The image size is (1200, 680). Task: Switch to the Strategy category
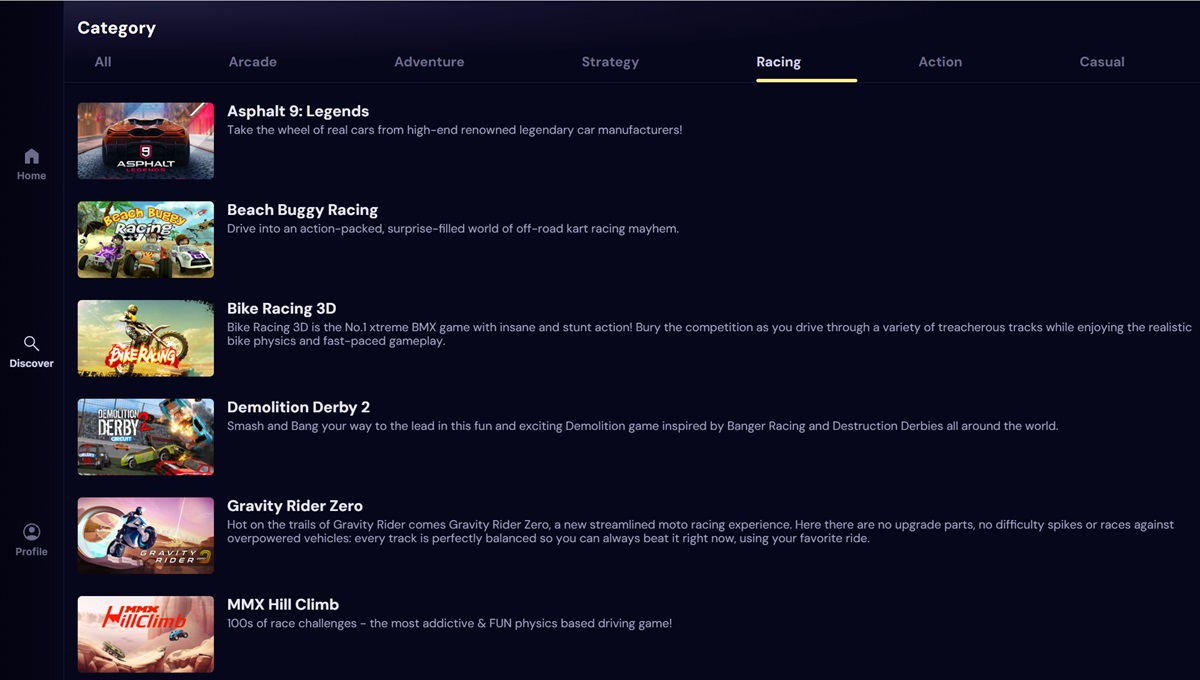point(610,62)
